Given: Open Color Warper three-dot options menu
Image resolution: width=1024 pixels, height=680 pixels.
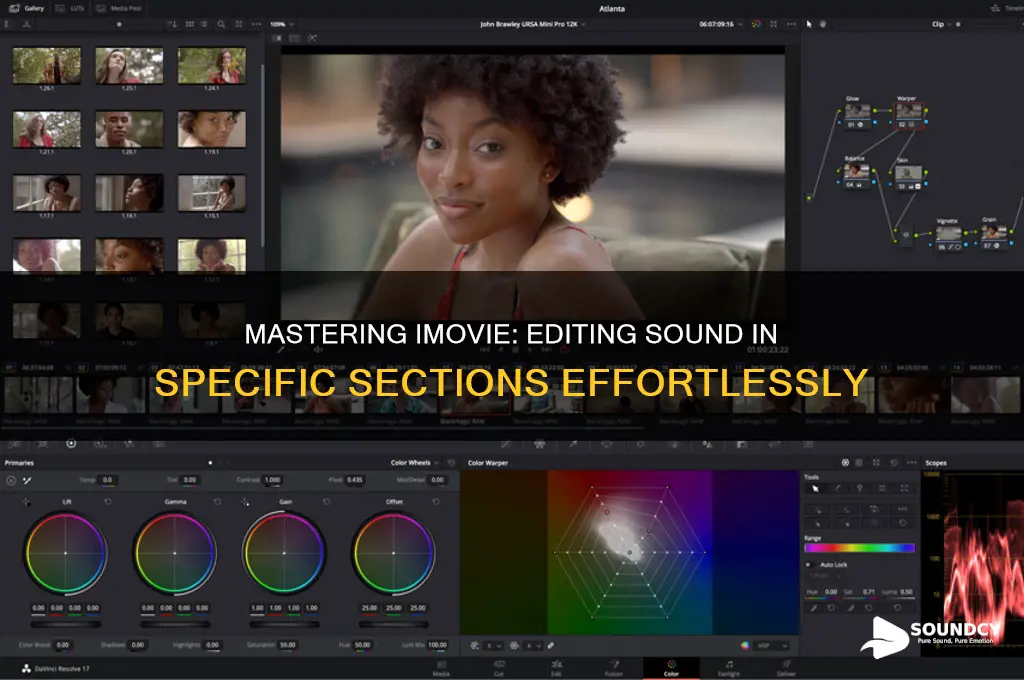Looking at the screenshot, I should pos(912,462).
